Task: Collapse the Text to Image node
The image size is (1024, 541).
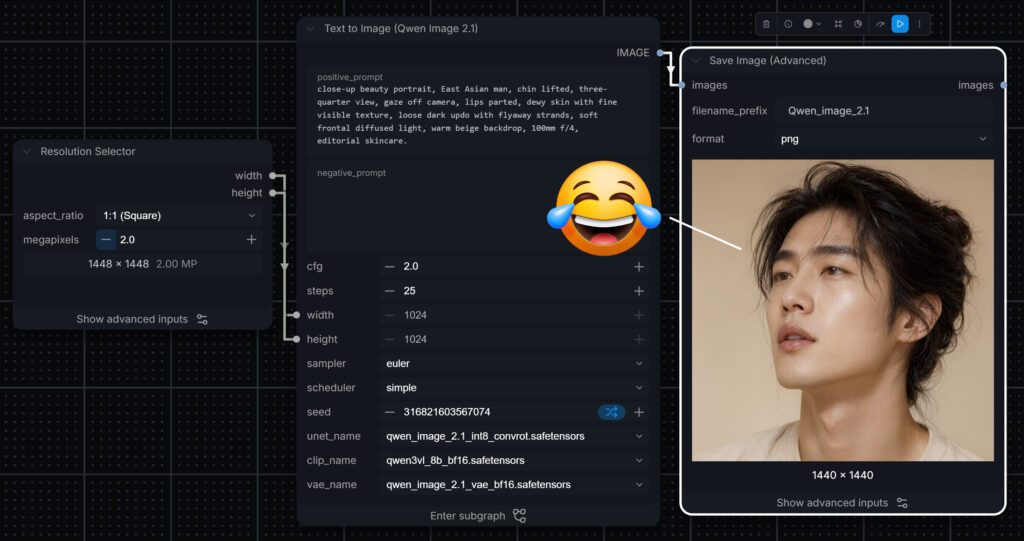Action: pos(310,29)
